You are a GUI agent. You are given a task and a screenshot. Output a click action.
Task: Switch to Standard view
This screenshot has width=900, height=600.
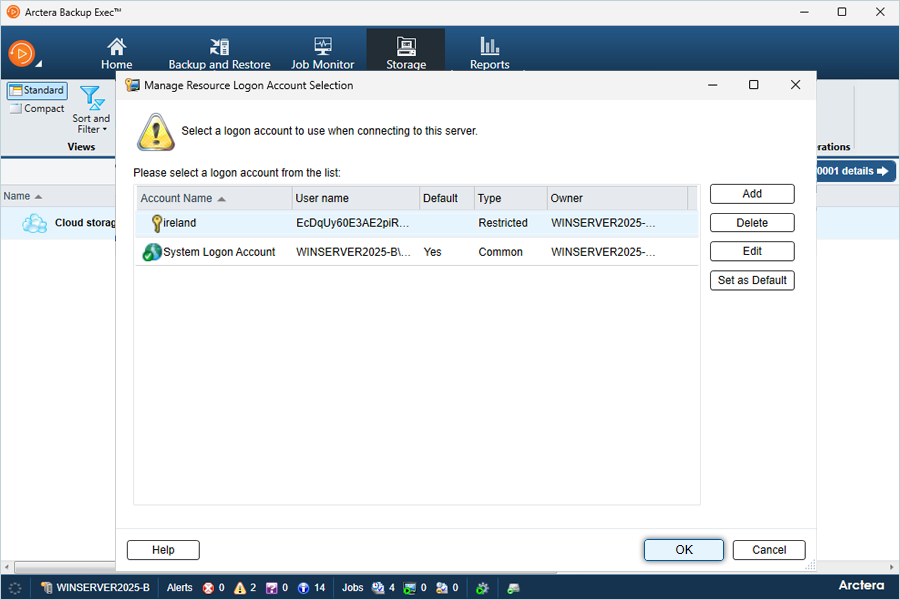[x=37, y=90]
